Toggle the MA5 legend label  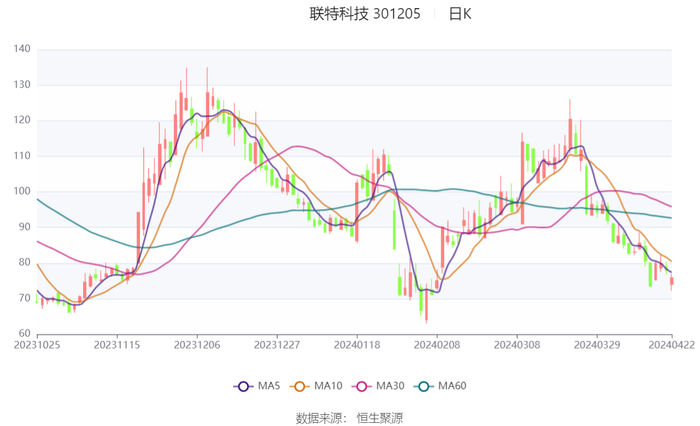[267, 386]
